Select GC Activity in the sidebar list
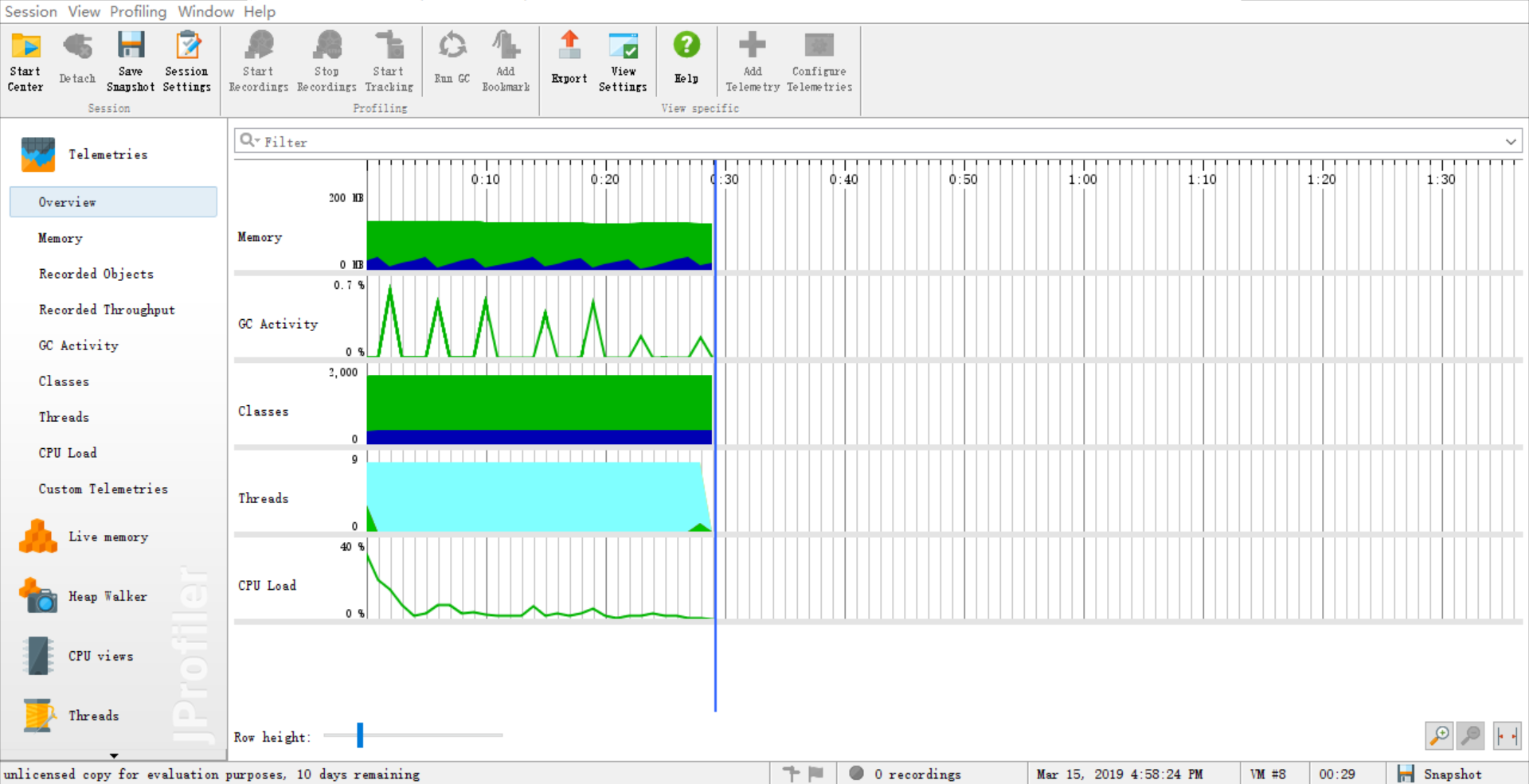Image resolution: width=1529 pixels, height=784 pixels. [79, 345]
